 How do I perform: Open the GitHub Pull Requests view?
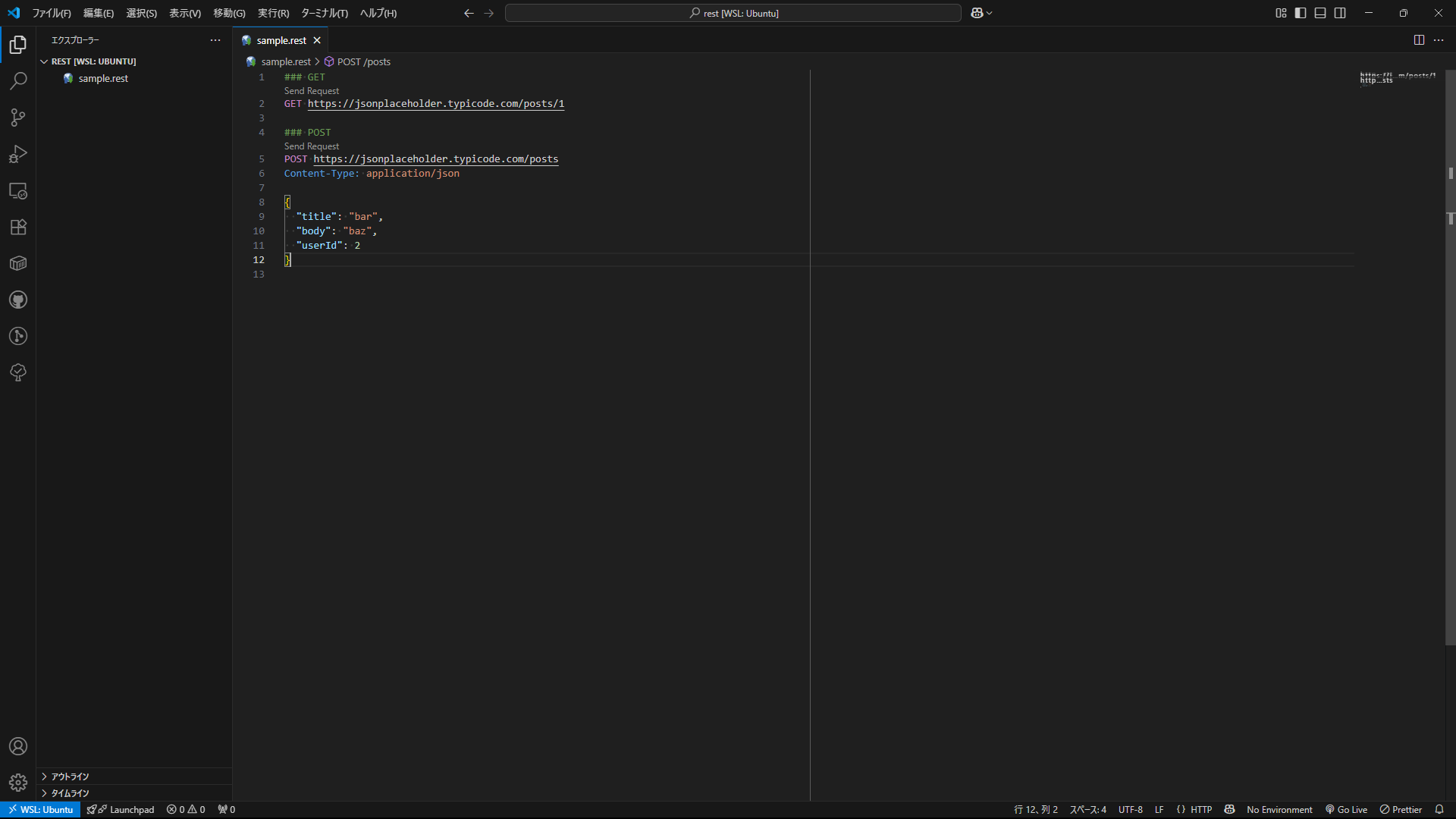18,300
